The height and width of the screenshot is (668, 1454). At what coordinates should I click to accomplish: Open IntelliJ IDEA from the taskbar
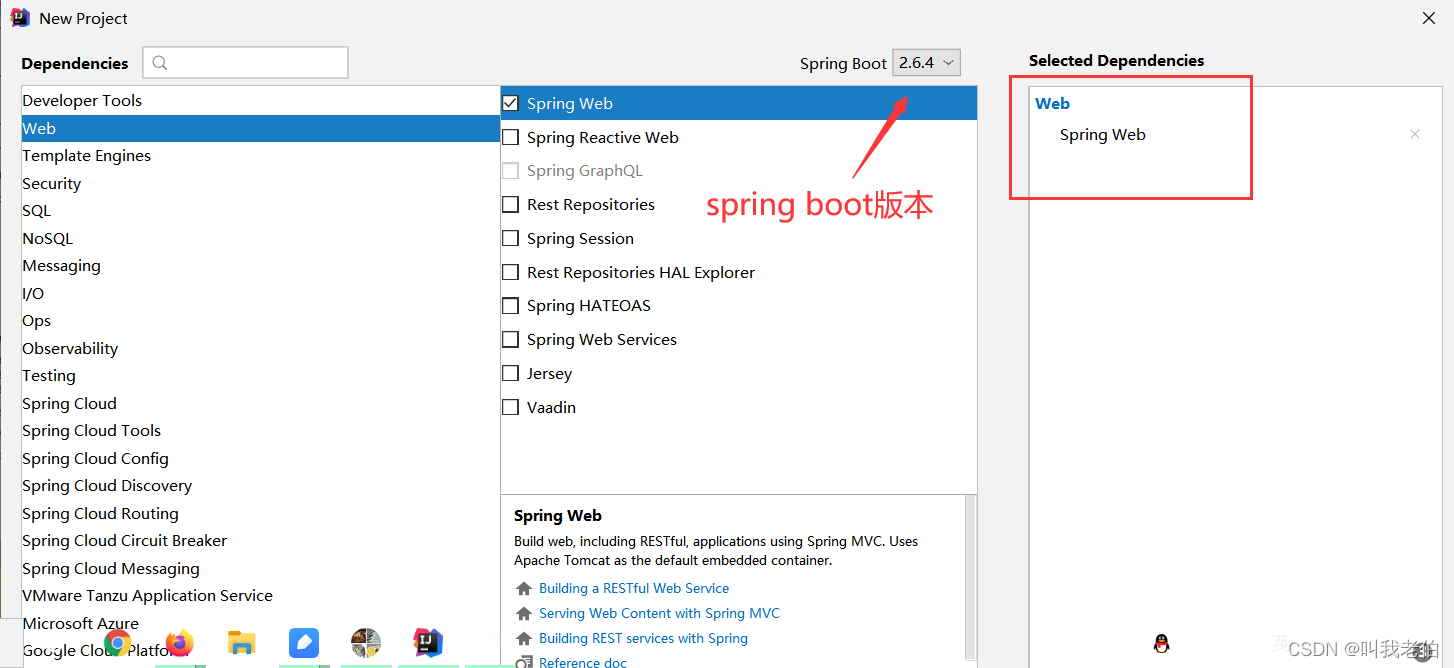[428, 642]
